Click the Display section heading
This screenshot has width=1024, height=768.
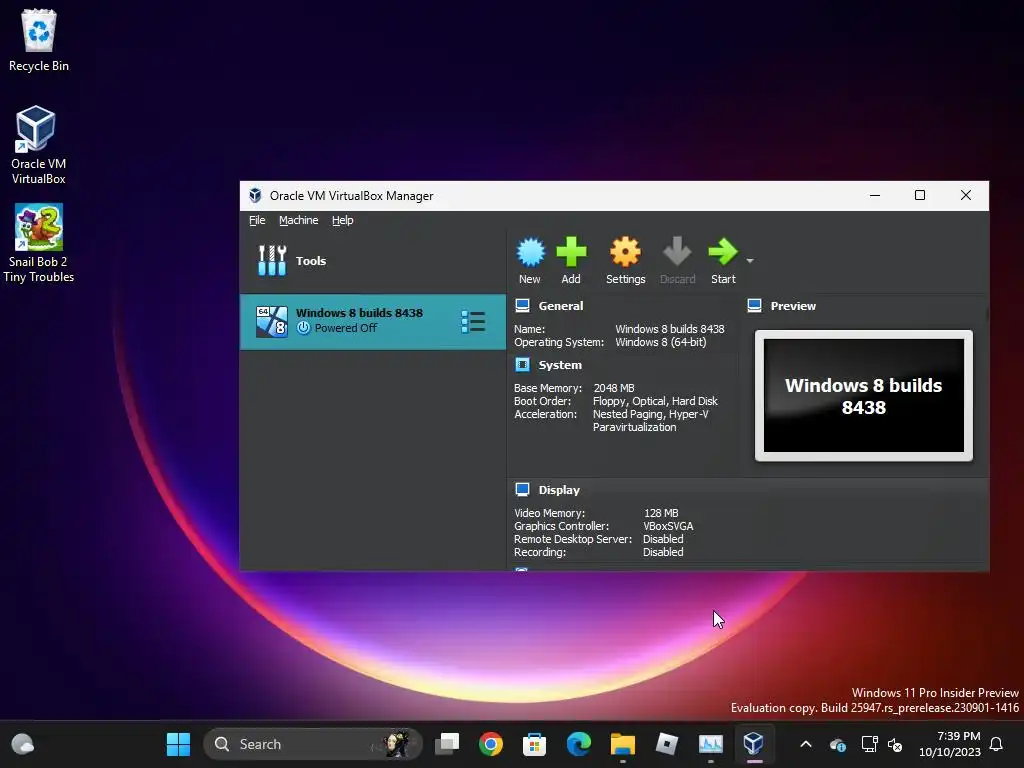coord(559,490)
